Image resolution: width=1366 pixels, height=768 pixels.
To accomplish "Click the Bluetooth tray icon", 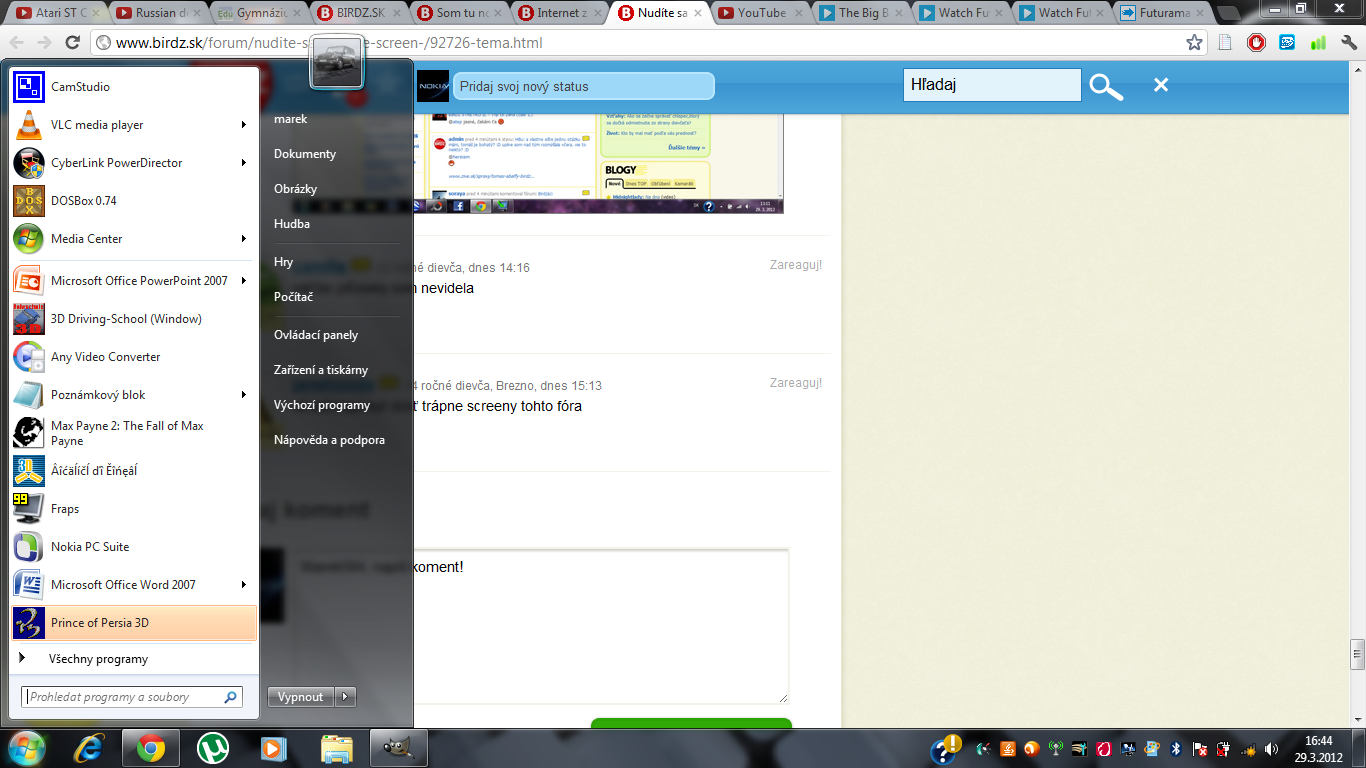I will tap(1176, 748).
